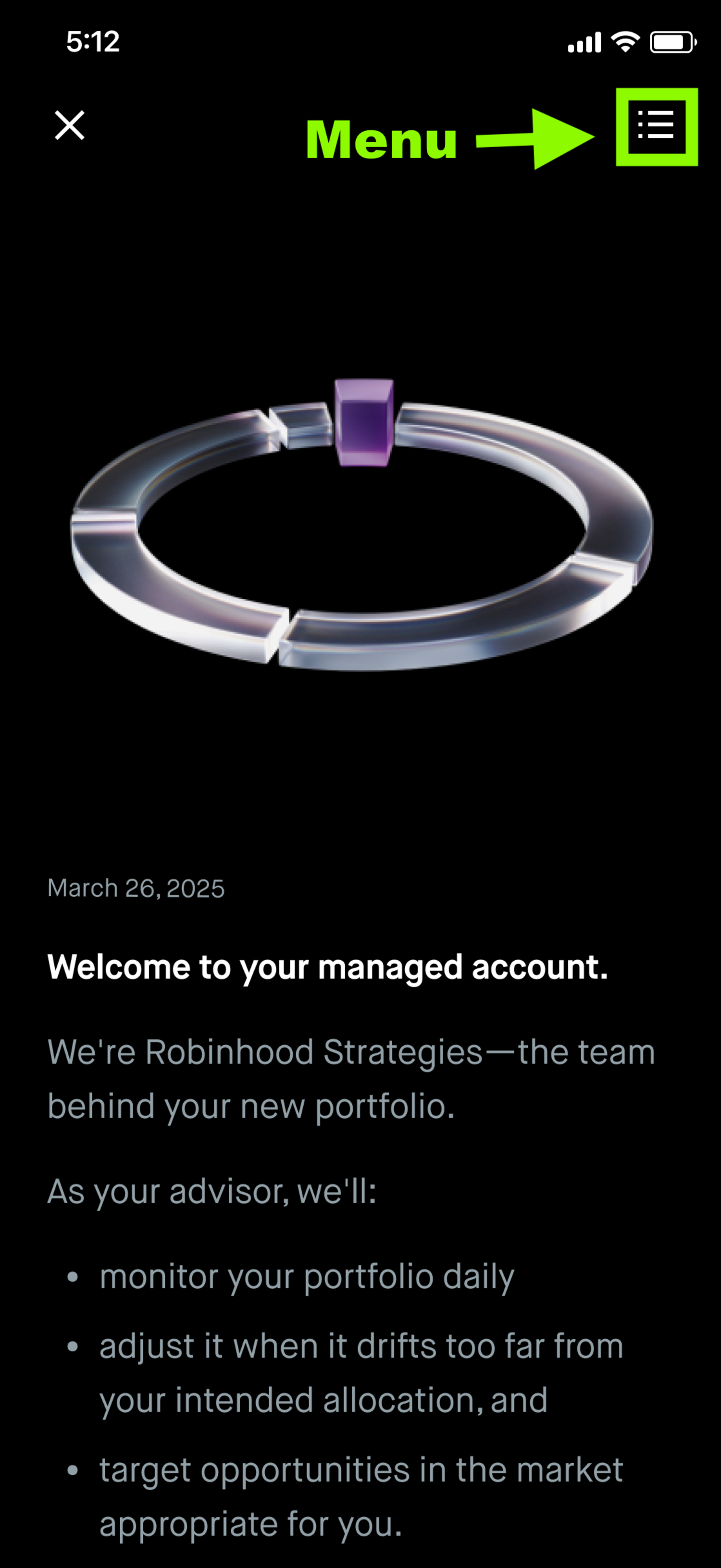The width and height of the screenshot is (721, 1568).
Task: Click the "adjust it when it drifts" bullet
Action: point(361,1346)
